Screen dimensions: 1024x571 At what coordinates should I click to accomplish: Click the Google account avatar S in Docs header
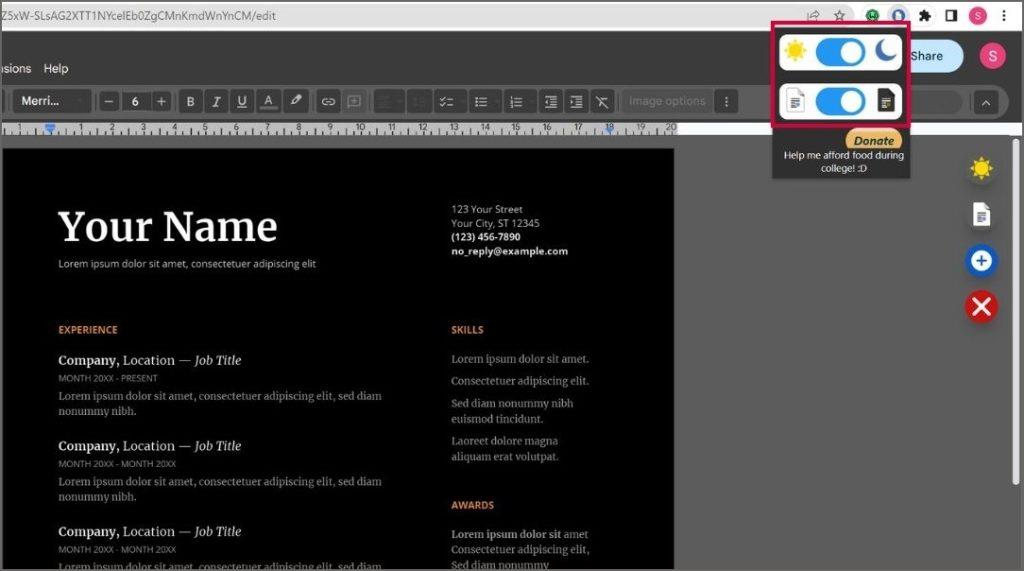pos(992,56)
